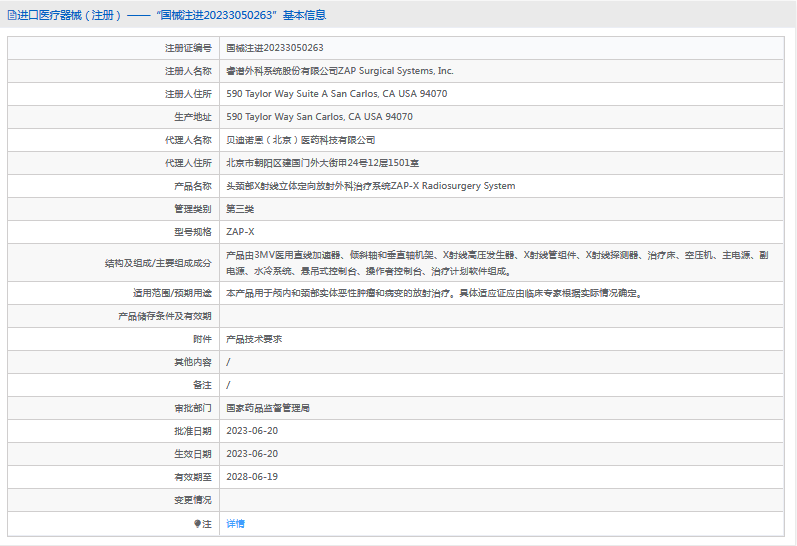Click agent address 北京市朝阳区建国门外大街
The image size is (797, 546).
(322, 163)
